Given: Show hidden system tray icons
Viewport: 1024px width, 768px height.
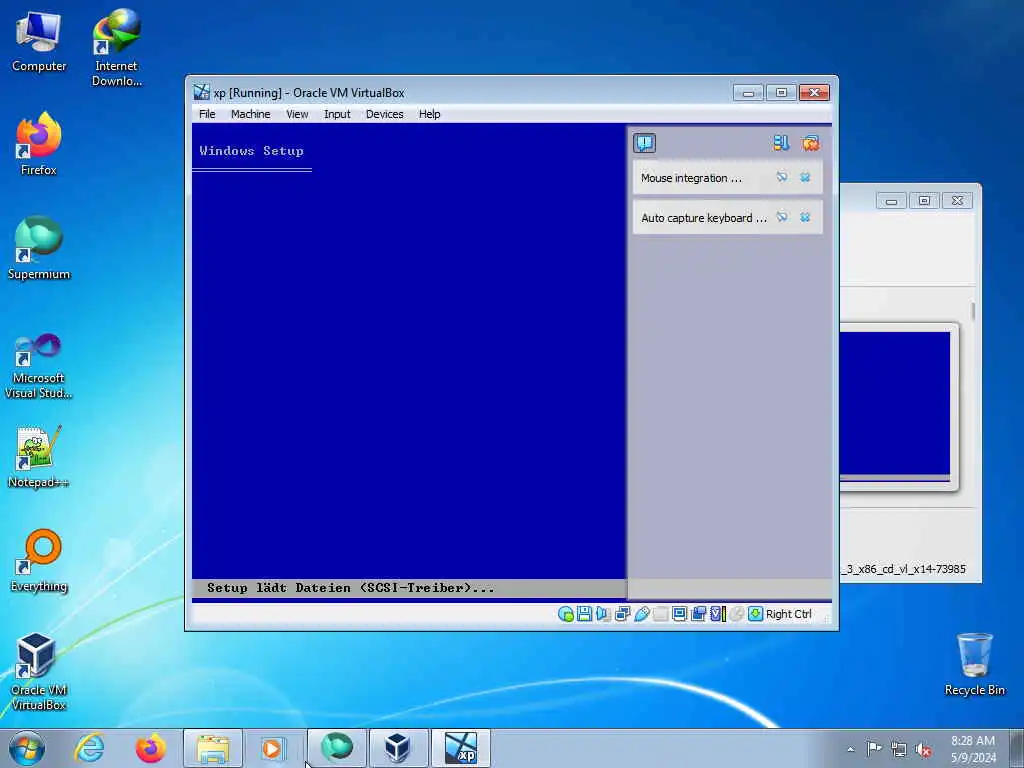Looking at the screenshot, I should (x=850, y=750).
